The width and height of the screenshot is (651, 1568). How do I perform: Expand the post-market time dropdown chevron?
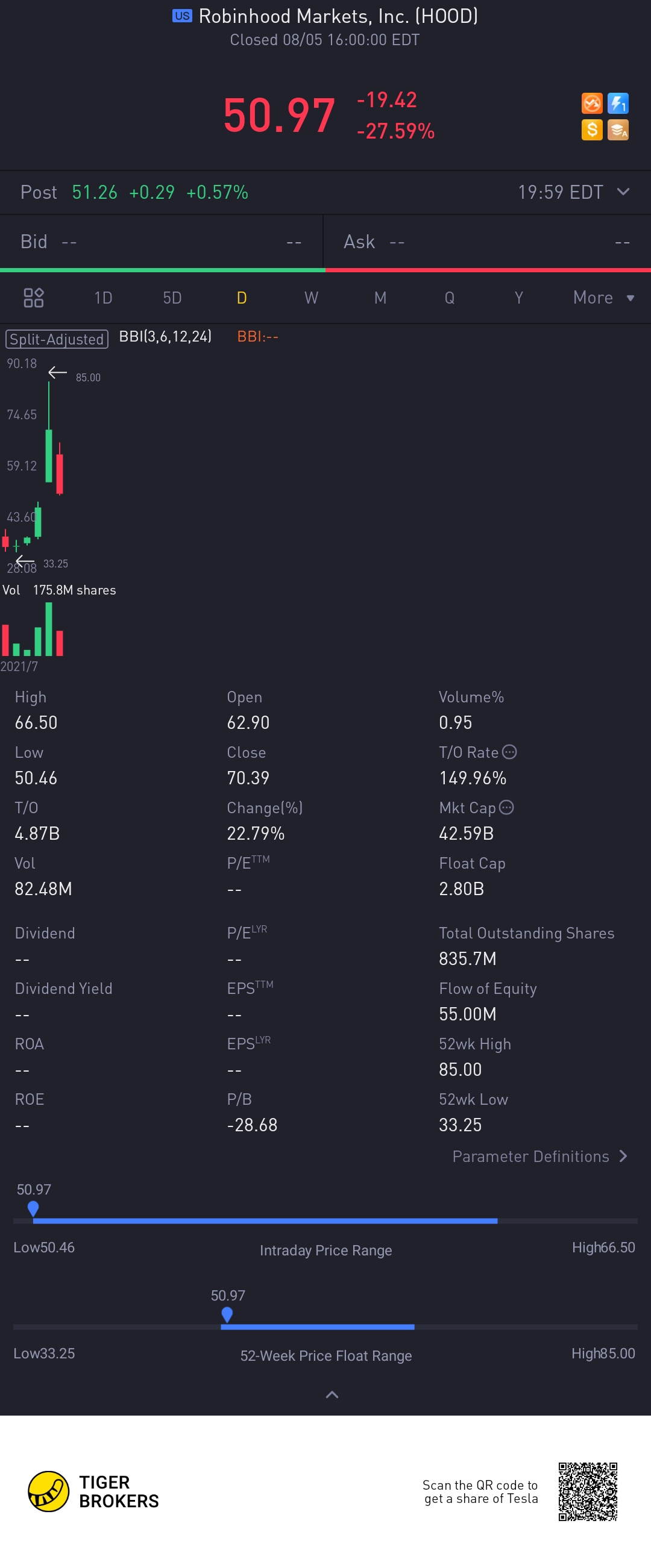tap(623, 192)
